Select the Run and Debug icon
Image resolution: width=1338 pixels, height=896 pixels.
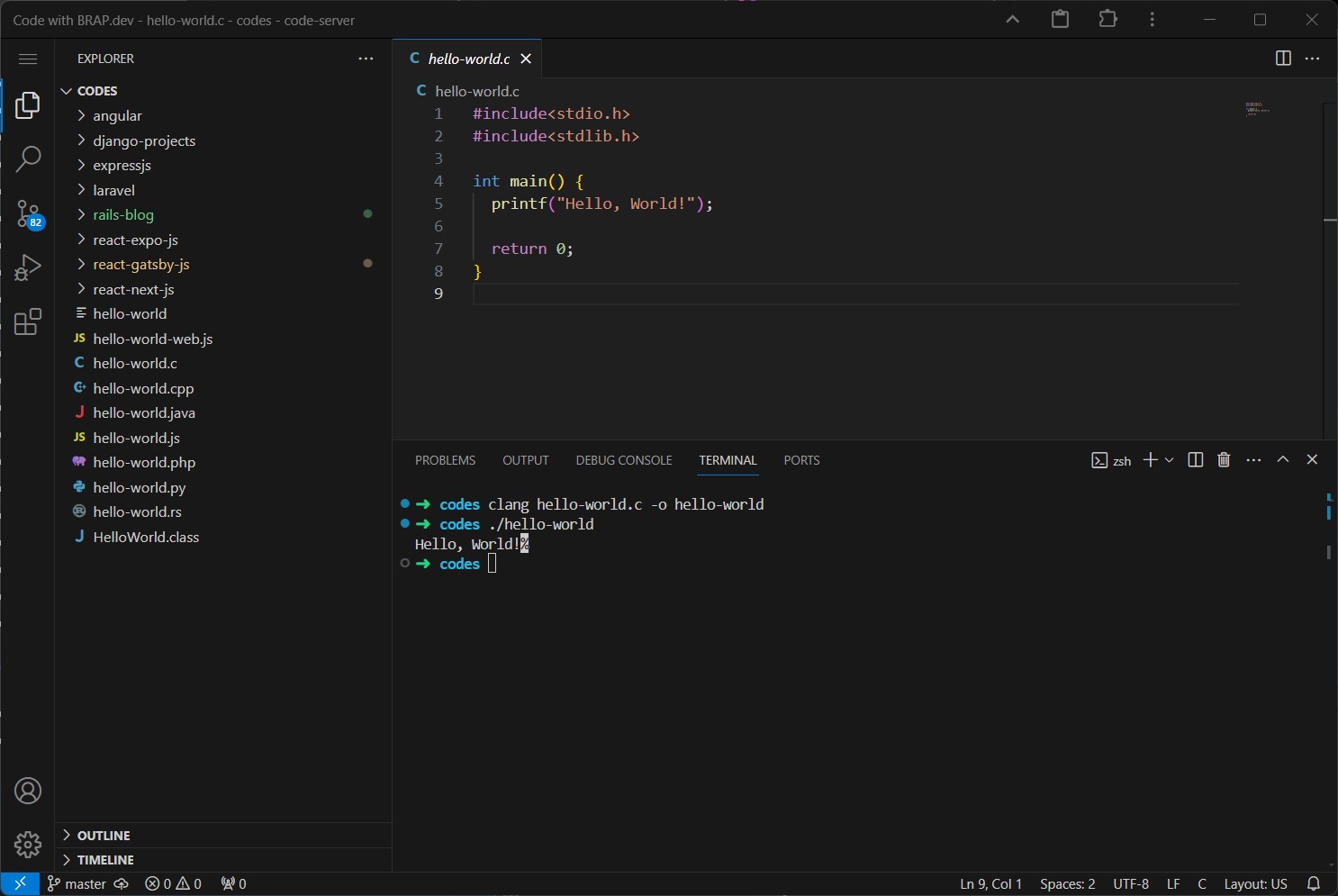coord(28,267)
